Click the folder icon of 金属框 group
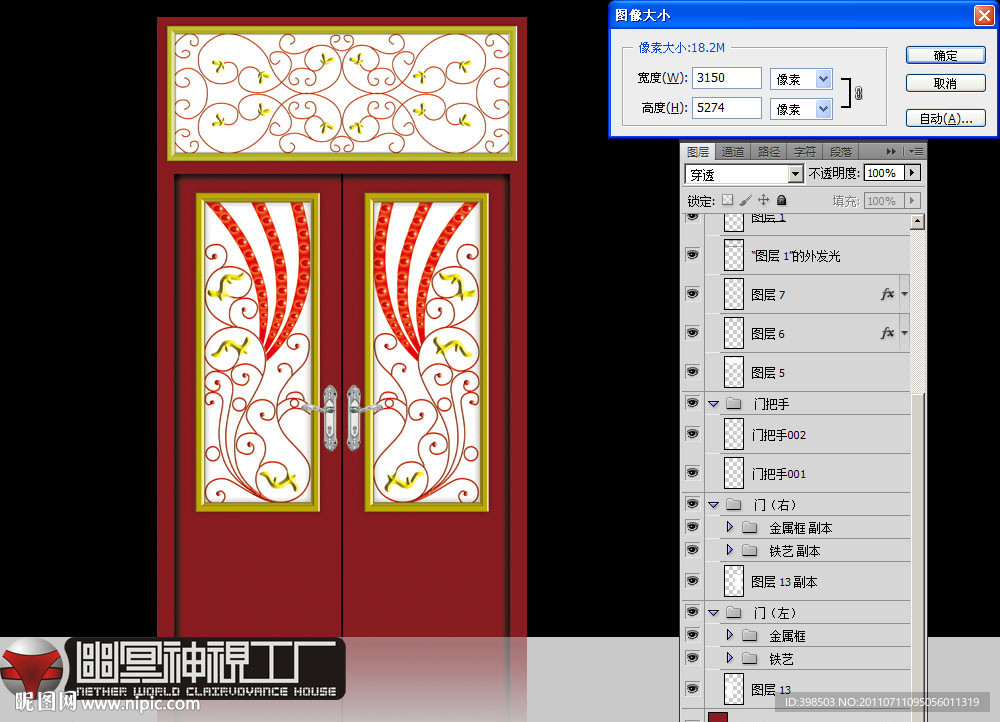Image resolution: width=1000 pixels, height=722 pixels. pyautogui.click(x=749, y=636)
